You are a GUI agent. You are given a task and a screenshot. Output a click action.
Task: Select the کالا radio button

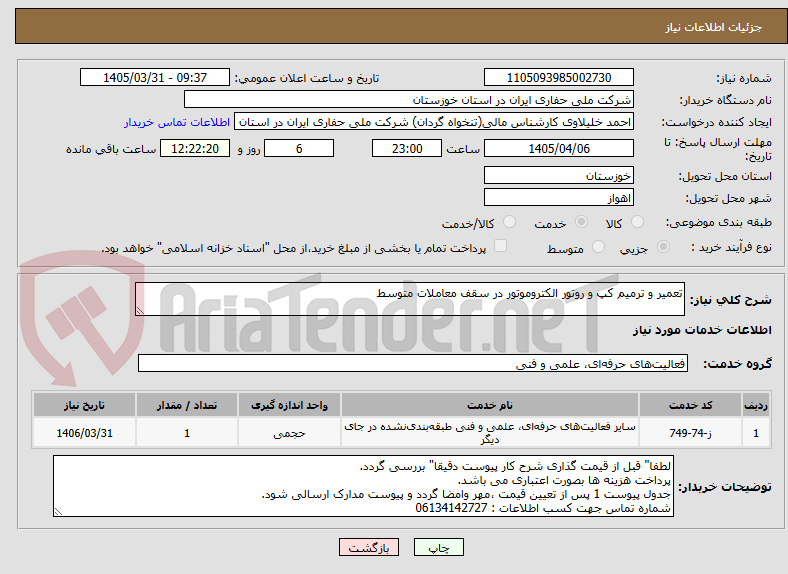click(x=637, y=222)
